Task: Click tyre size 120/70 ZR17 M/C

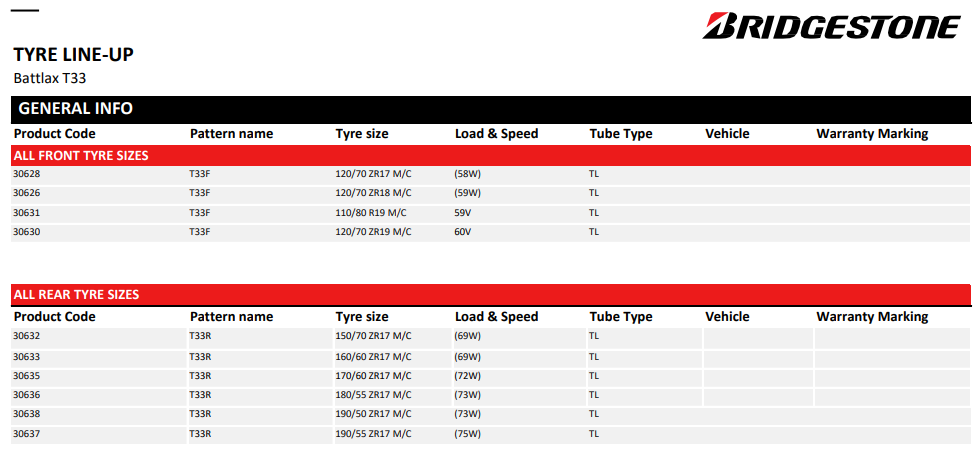Action: [374, 174]
